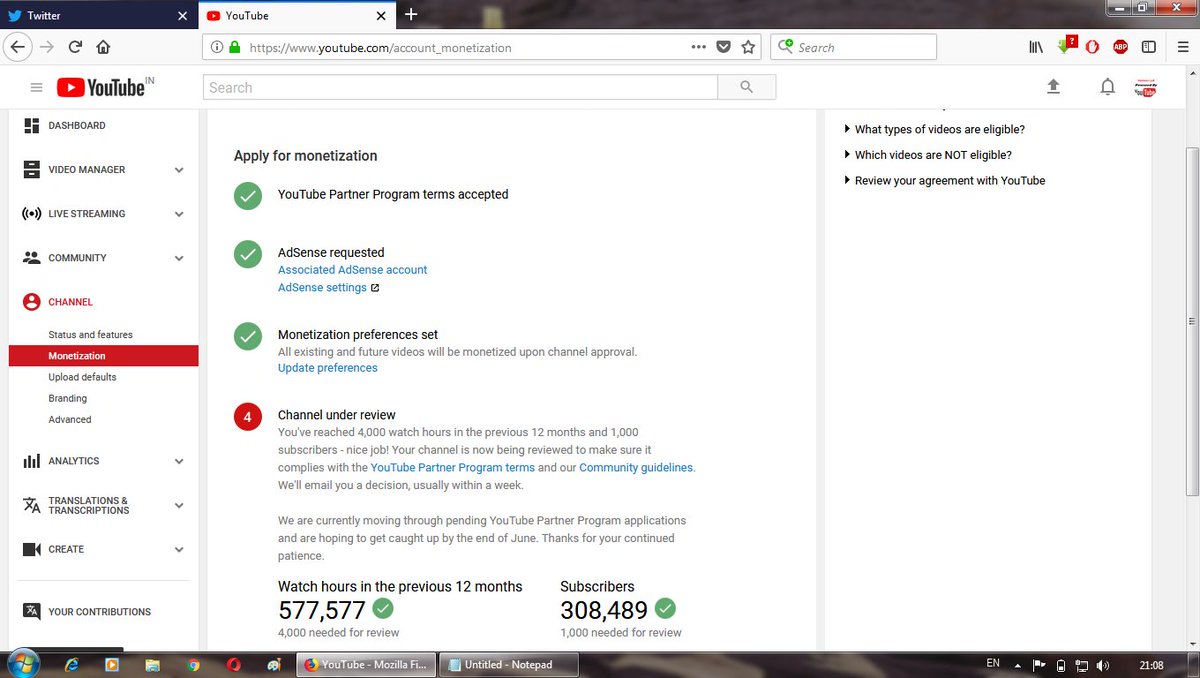1200x678 pixels.
Task: Show hidden tray icons arrow
Action: 1019,665
